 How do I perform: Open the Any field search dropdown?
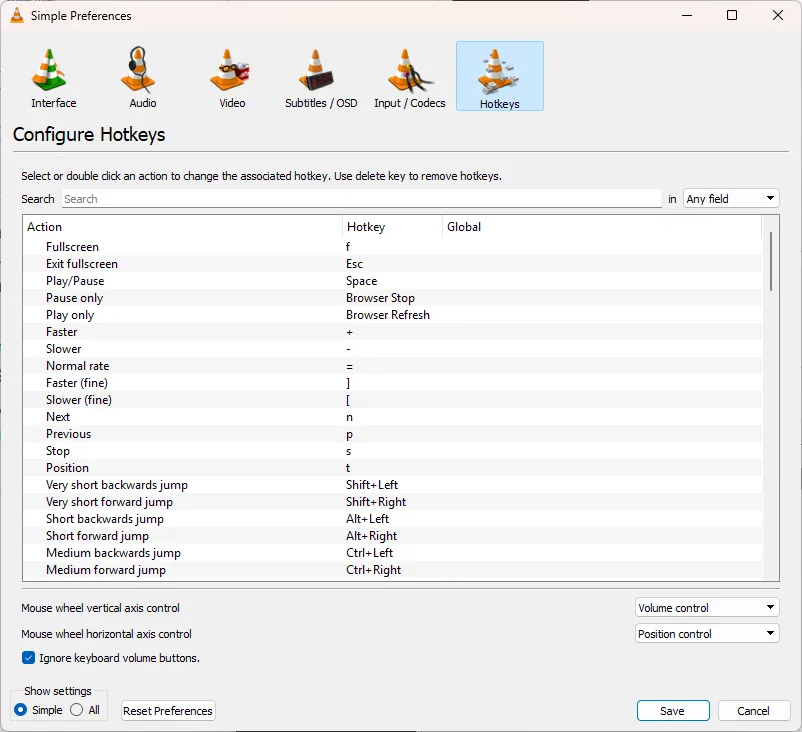(x=731, y=198)
